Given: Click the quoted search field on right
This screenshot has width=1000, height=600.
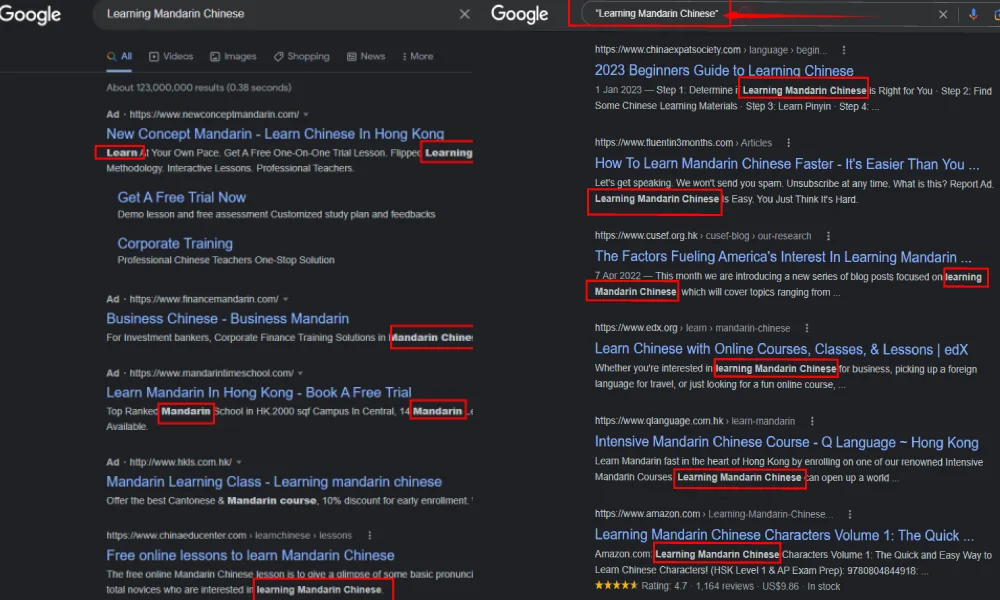Looking at the screenshot, I should point(656,13).
